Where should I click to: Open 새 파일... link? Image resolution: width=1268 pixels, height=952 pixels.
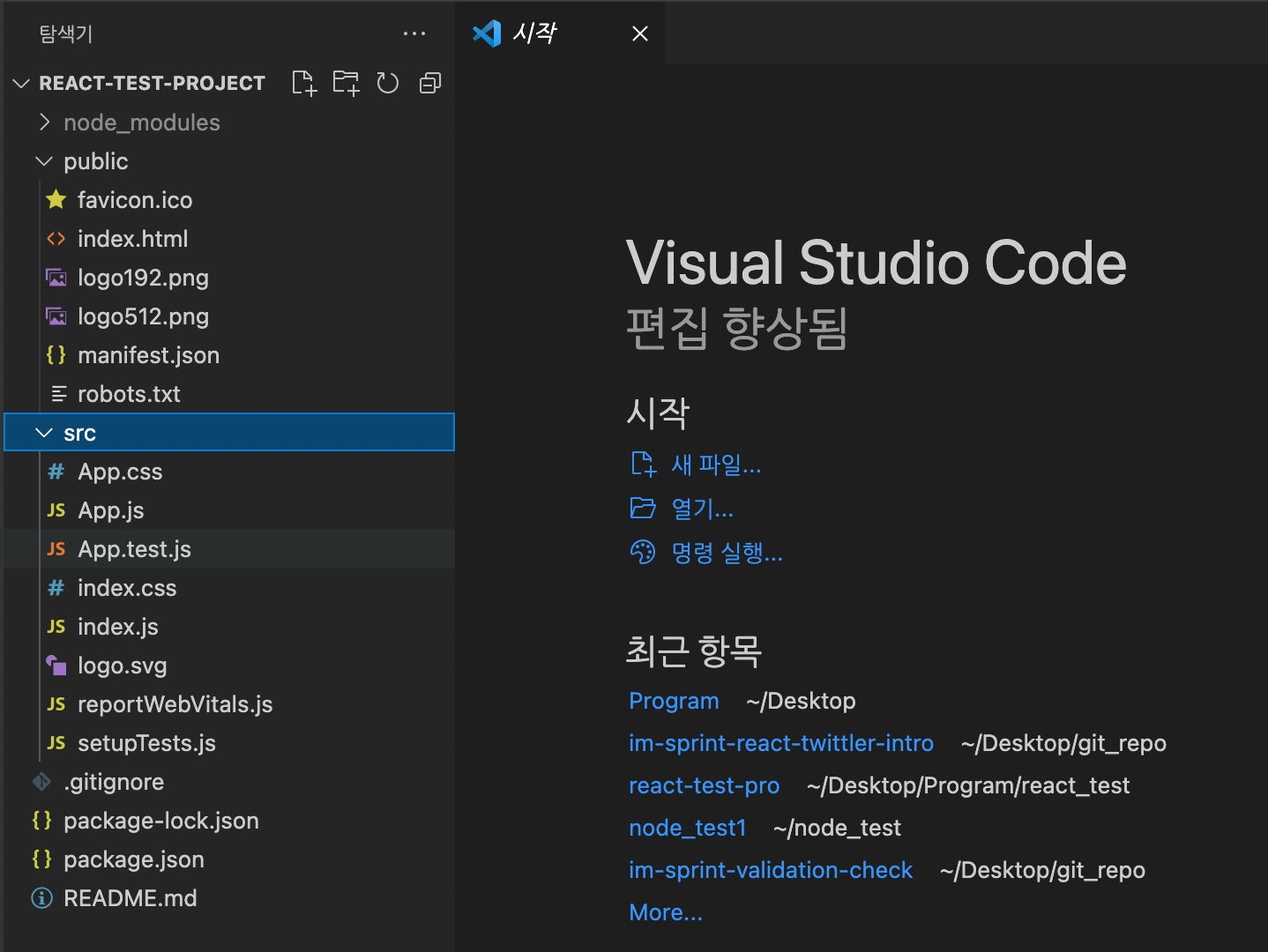716,464
